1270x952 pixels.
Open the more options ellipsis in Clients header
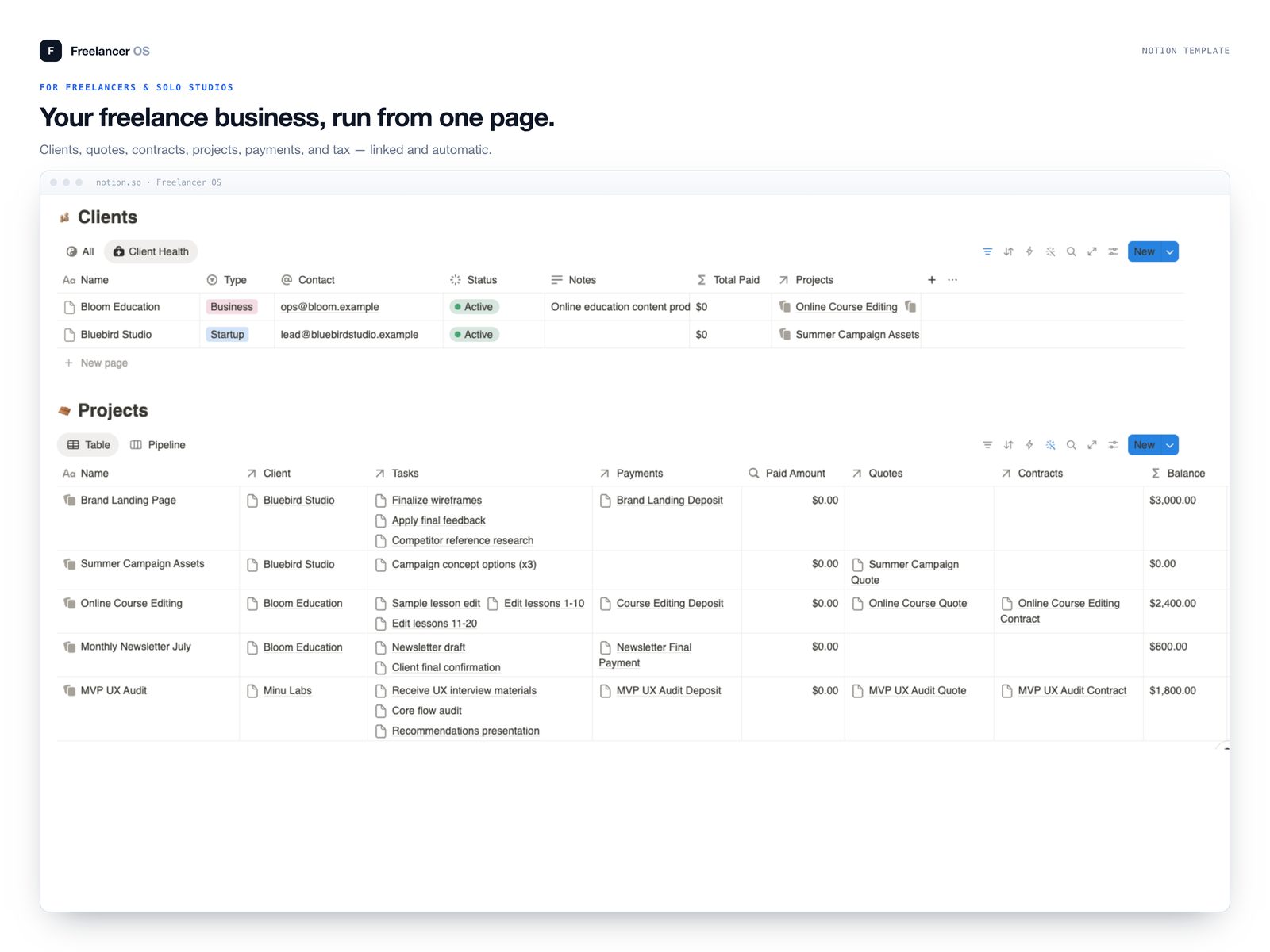point(952,280)
